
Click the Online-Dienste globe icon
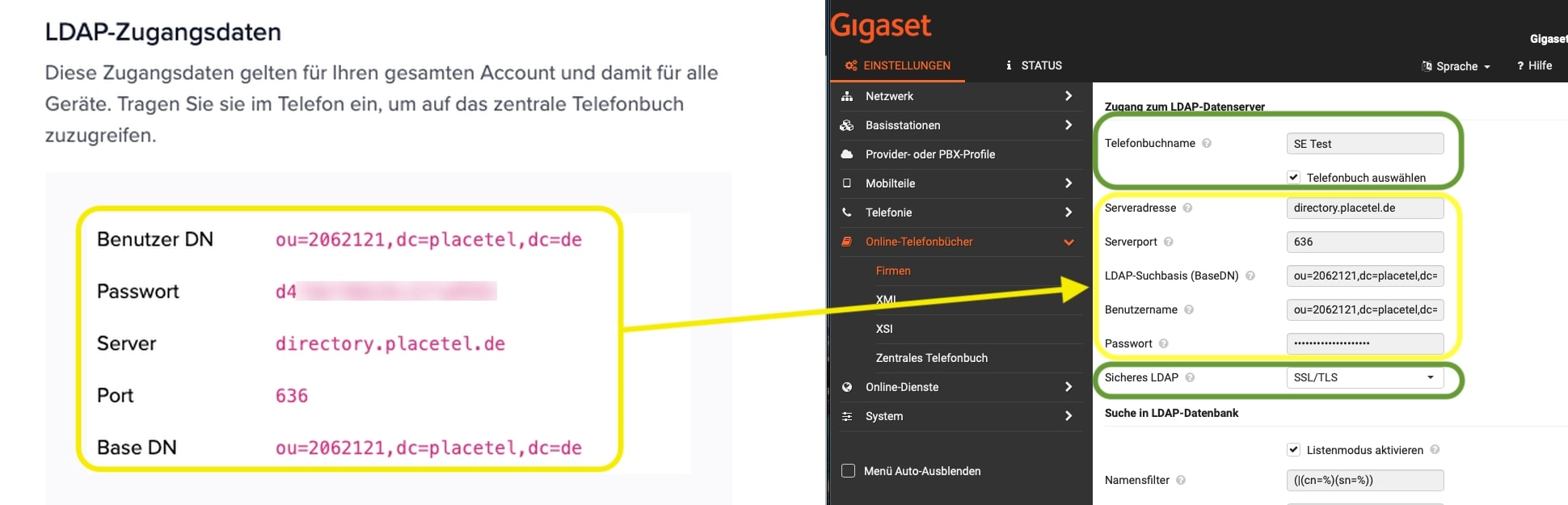tap(847, 387)
